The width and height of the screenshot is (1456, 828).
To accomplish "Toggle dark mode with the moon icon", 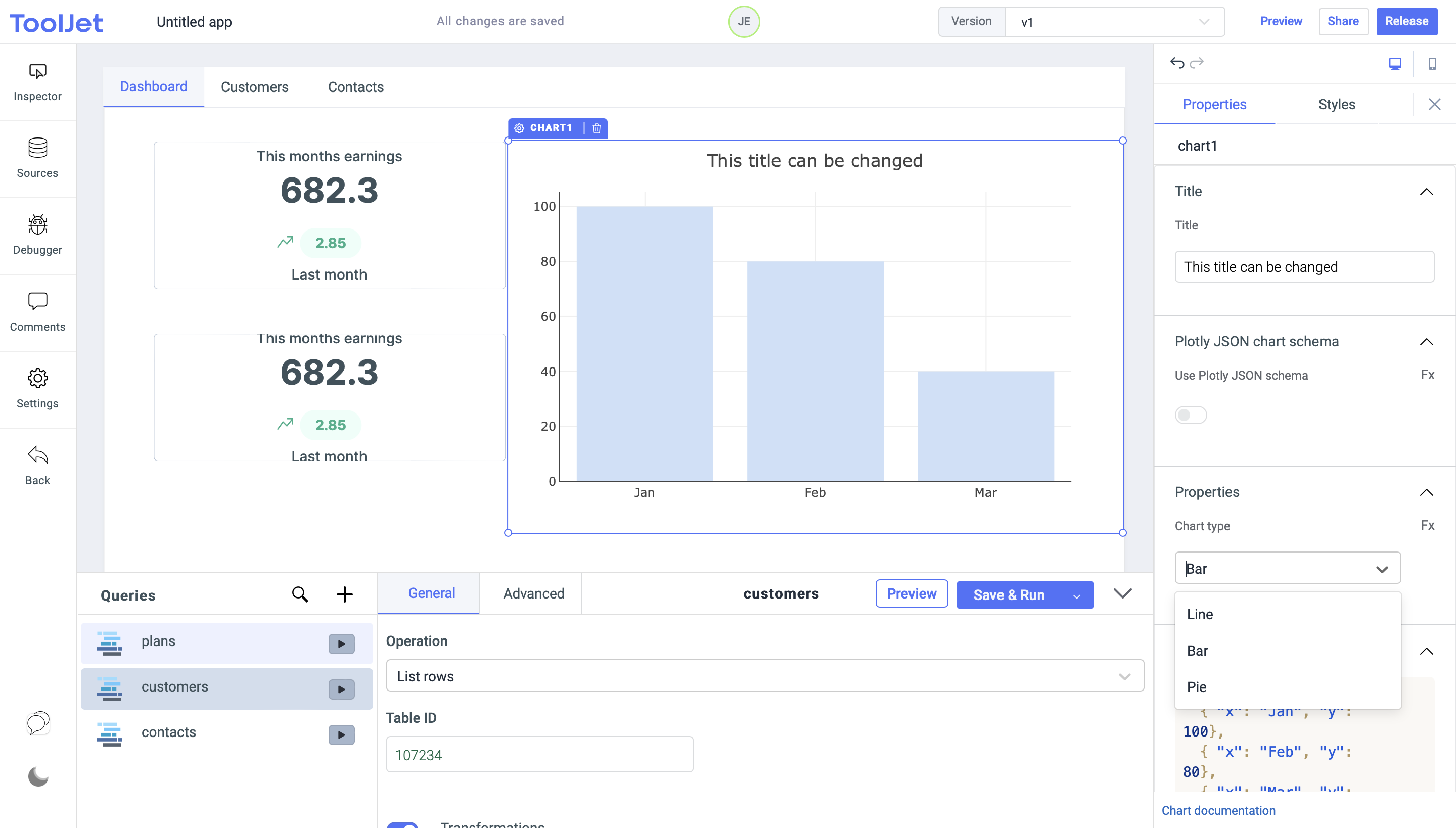I will 37,777.
